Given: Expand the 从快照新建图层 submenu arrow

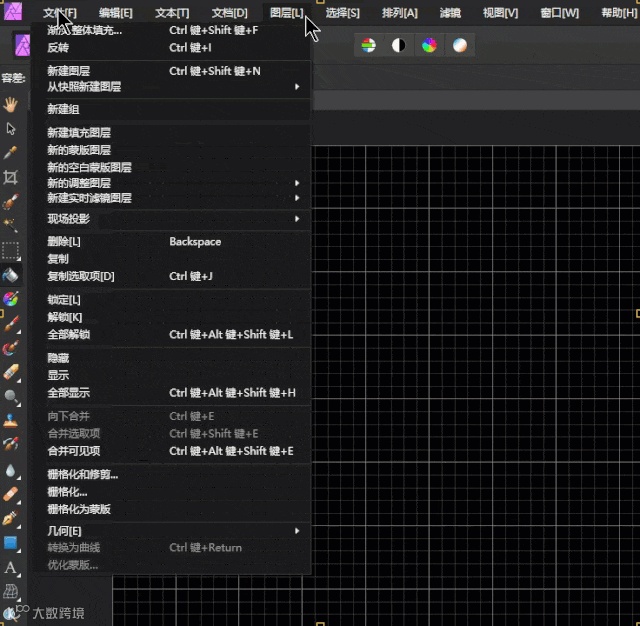Looking at the screenshot, I should [297, 87].
